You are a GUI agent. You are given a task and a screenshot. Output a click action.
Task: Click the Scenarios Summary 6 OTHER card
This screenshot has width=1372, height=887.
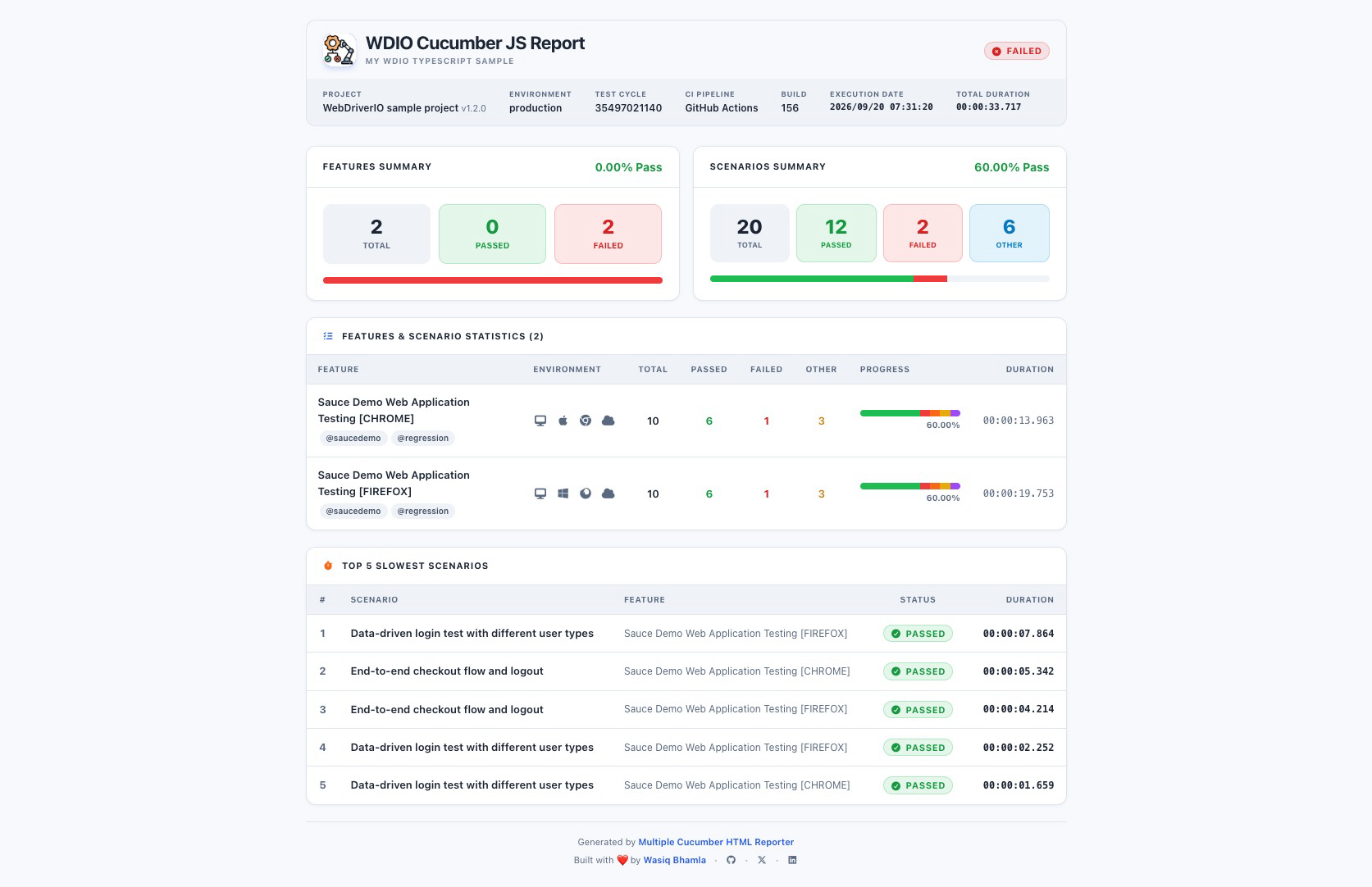(x=1010, y=233)
